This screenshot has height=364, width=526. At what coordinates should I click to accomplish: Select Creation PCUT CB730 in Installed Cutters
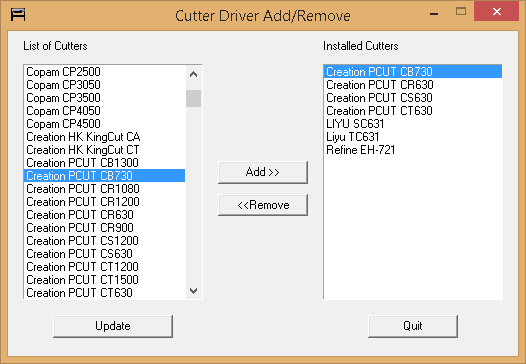pos(413,72)
